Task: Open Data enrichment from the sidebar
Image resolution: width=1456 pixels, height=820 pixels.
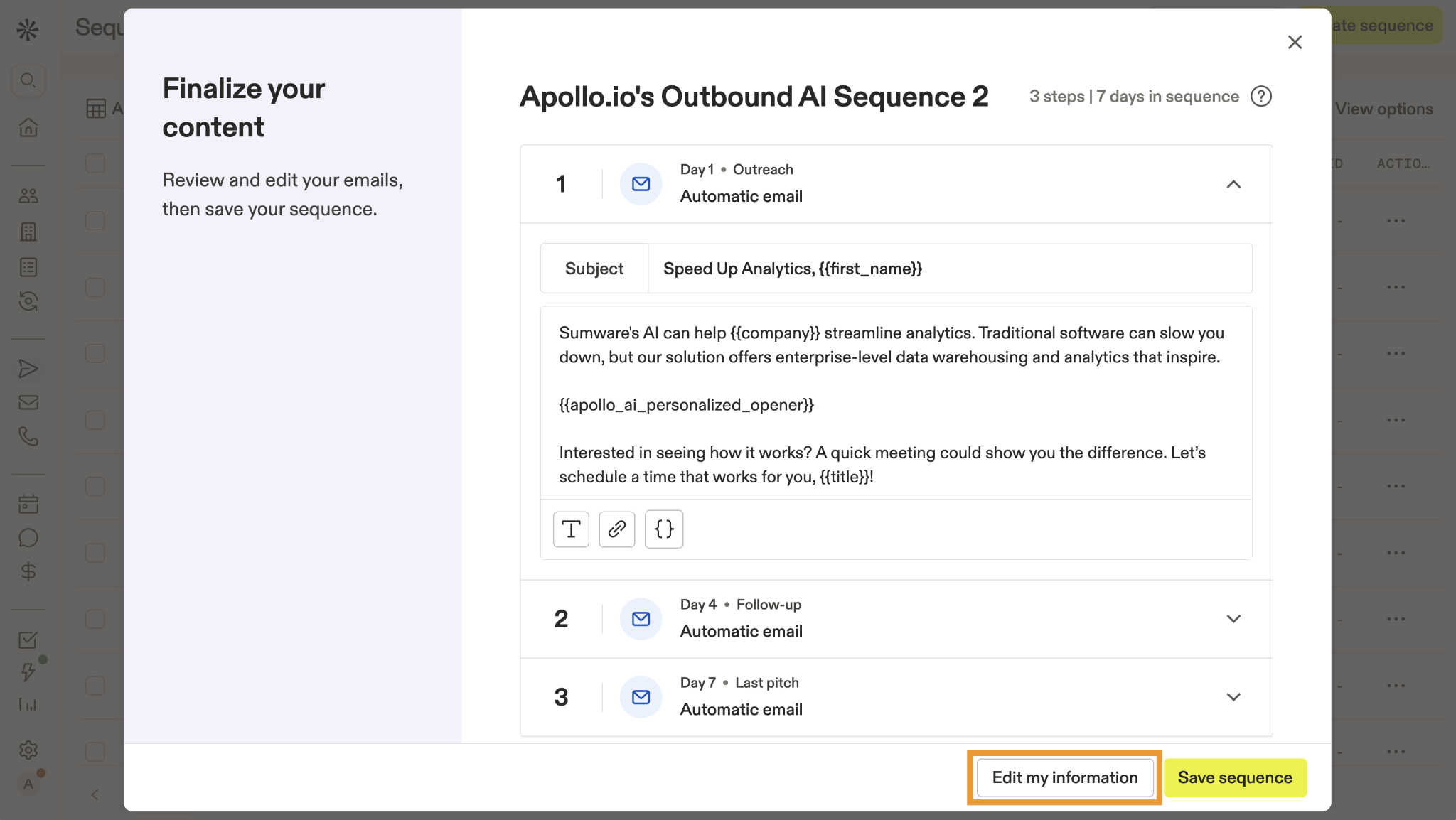Action: coord(28,301)
